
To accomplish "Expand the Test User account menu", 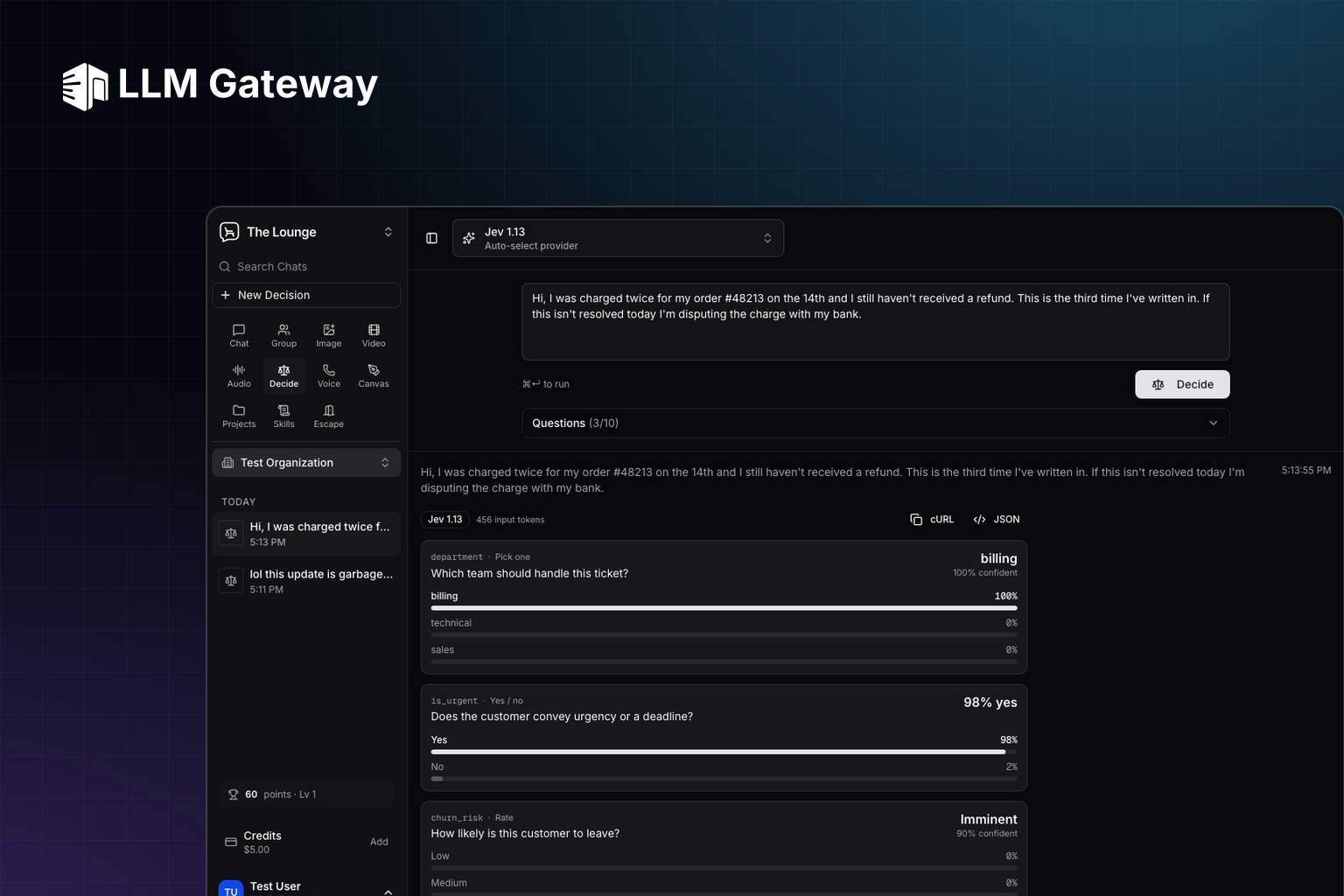I will coord(388,891).
